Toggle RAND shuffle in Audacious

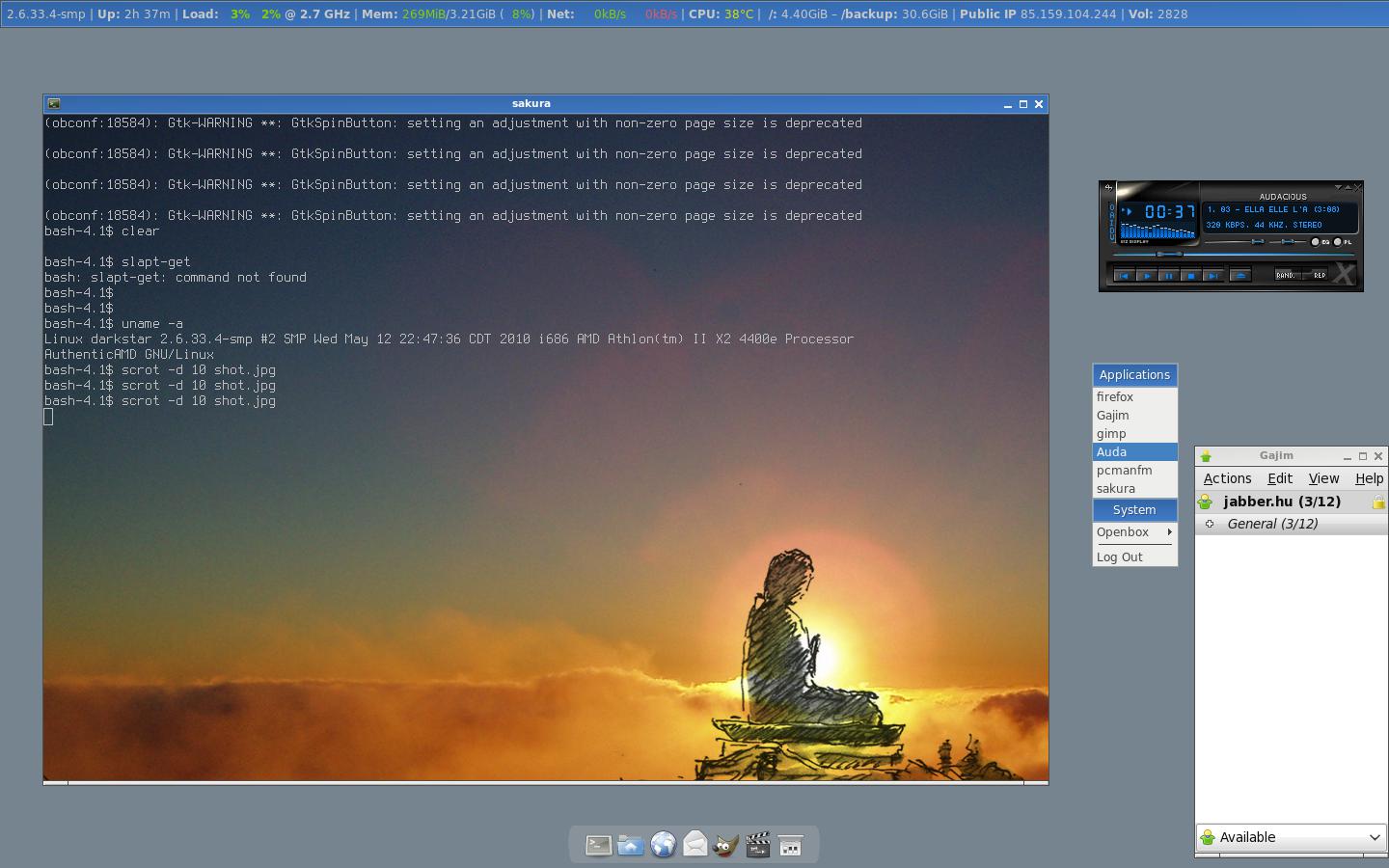pos(1286,275)
